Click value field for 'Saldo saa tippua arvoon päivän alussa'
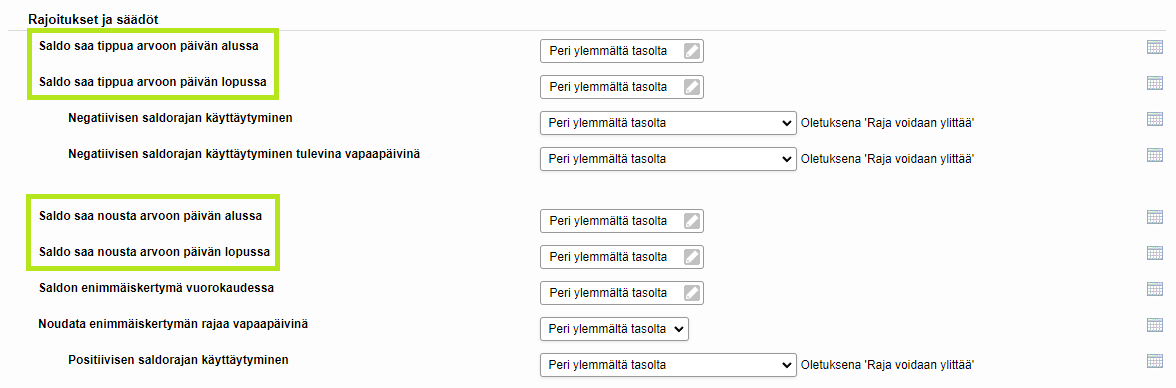Screen dimensions: 1176x388 pyautogui.click(x=622, y=51)
